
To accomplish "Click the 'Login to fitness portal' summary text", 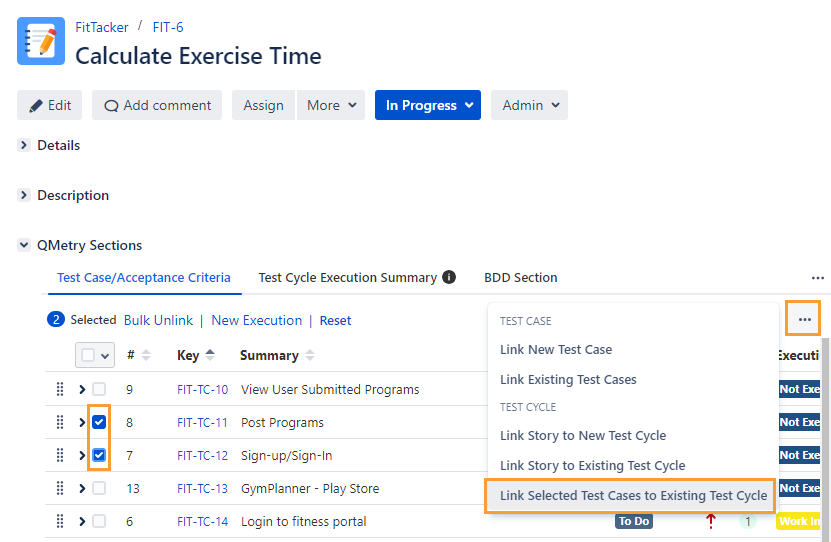I will click(304, 521).
